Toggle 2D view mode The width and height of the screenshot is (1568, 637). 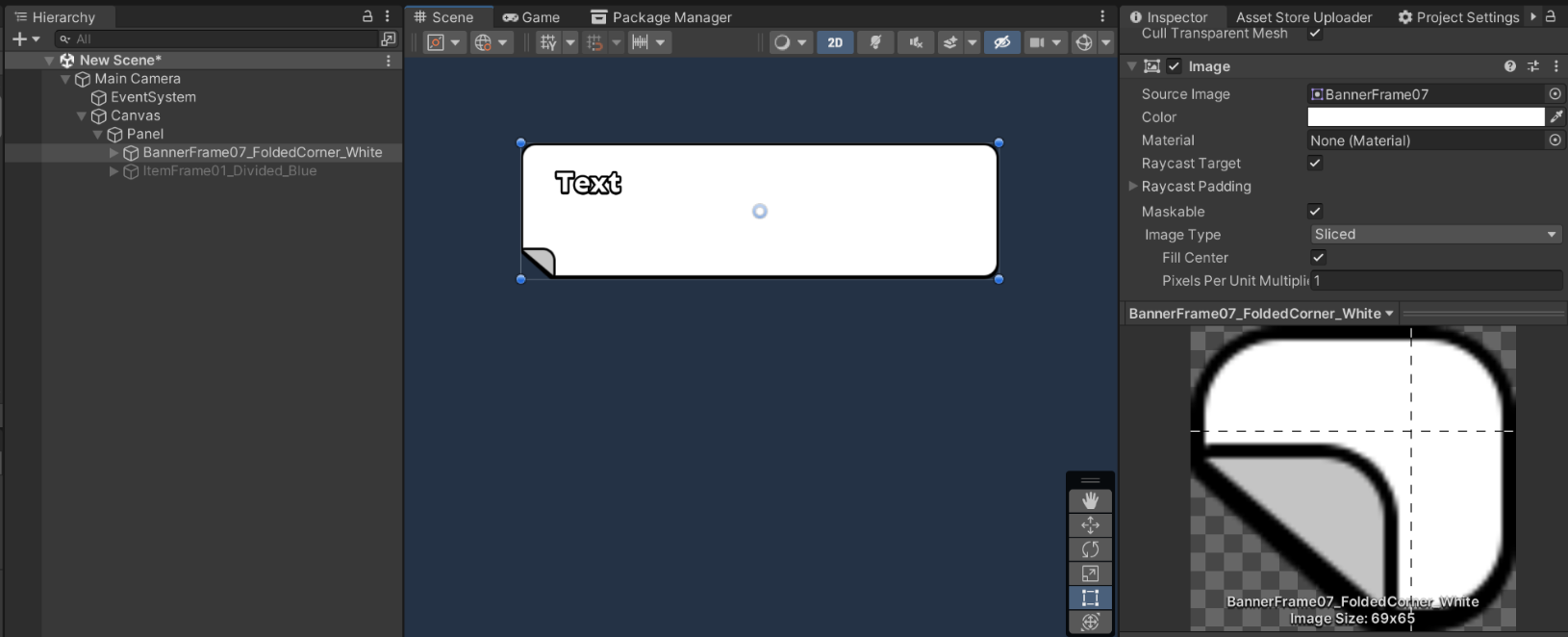pyautogui.click(x=835, y=42)
